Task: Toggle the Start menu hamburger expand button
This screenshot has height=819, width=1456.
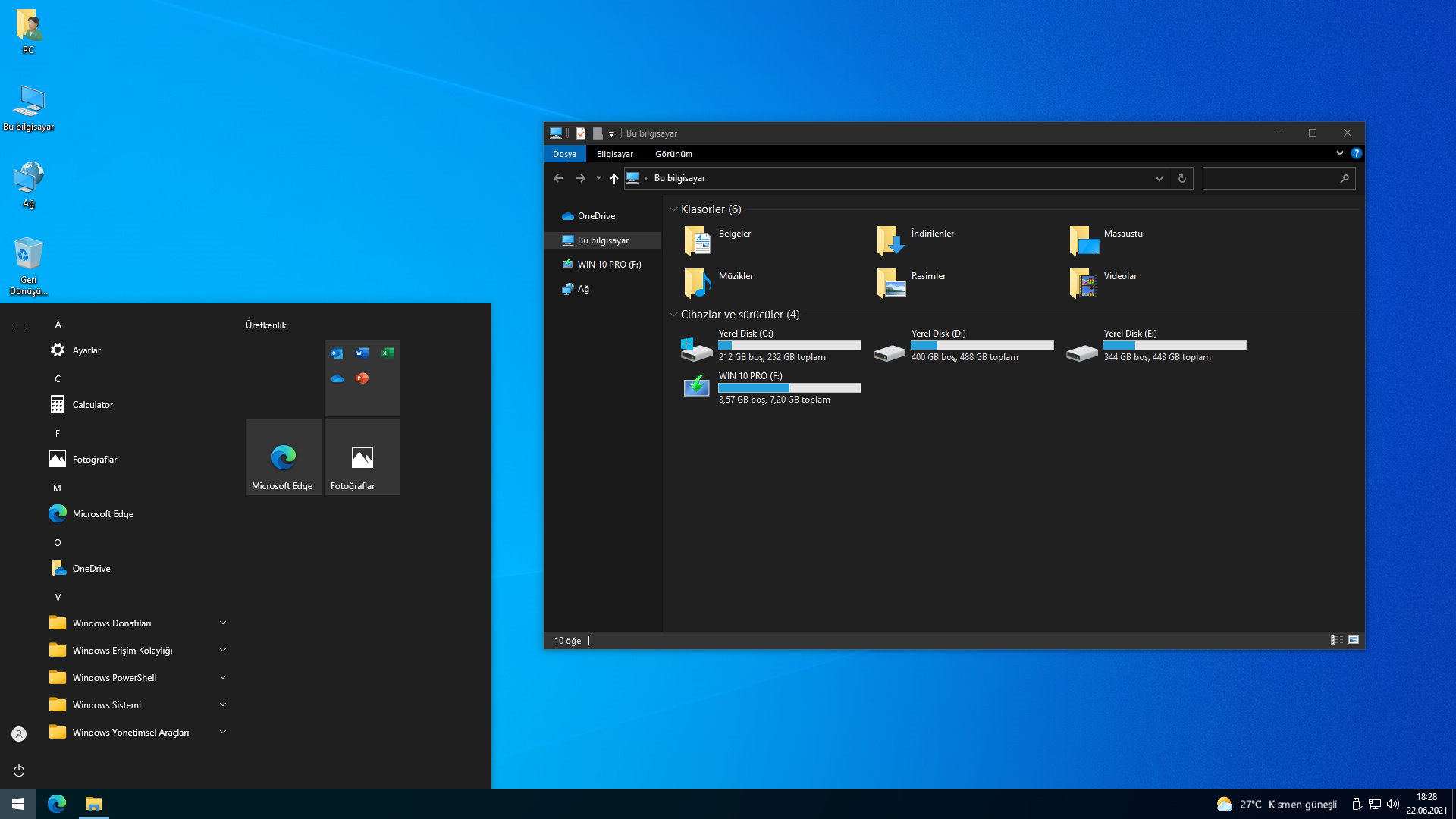Action: point(19,325)
